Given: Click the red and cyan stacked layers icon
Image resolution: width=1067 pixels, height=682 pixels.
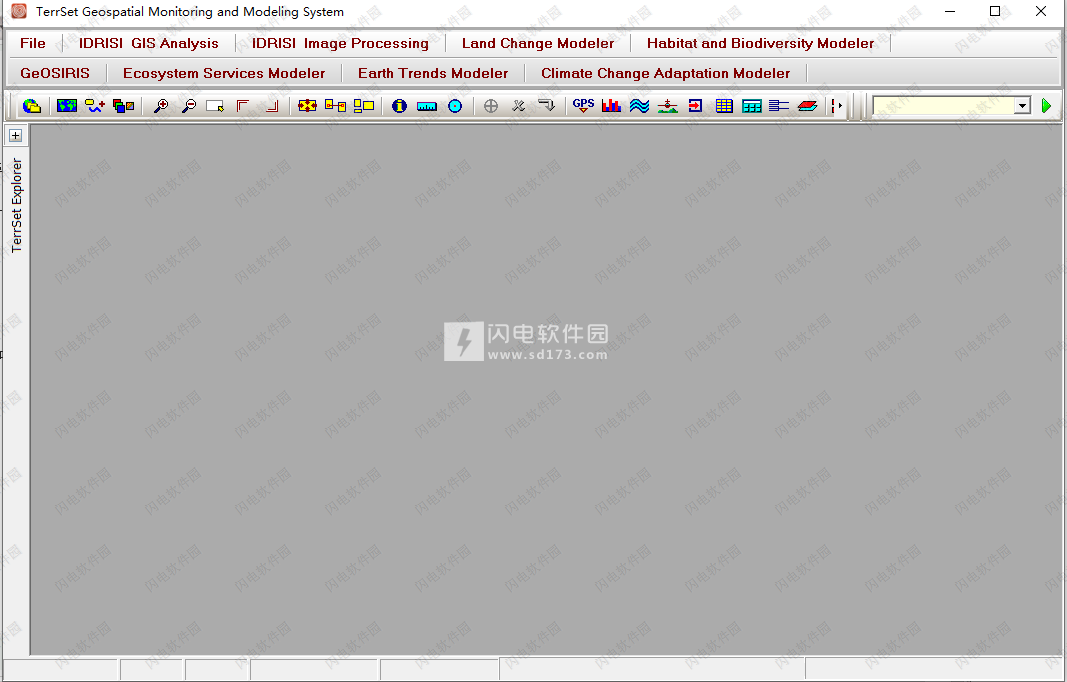Looking at the screenshot, I should pyautogui.click(x=807, y=105).
